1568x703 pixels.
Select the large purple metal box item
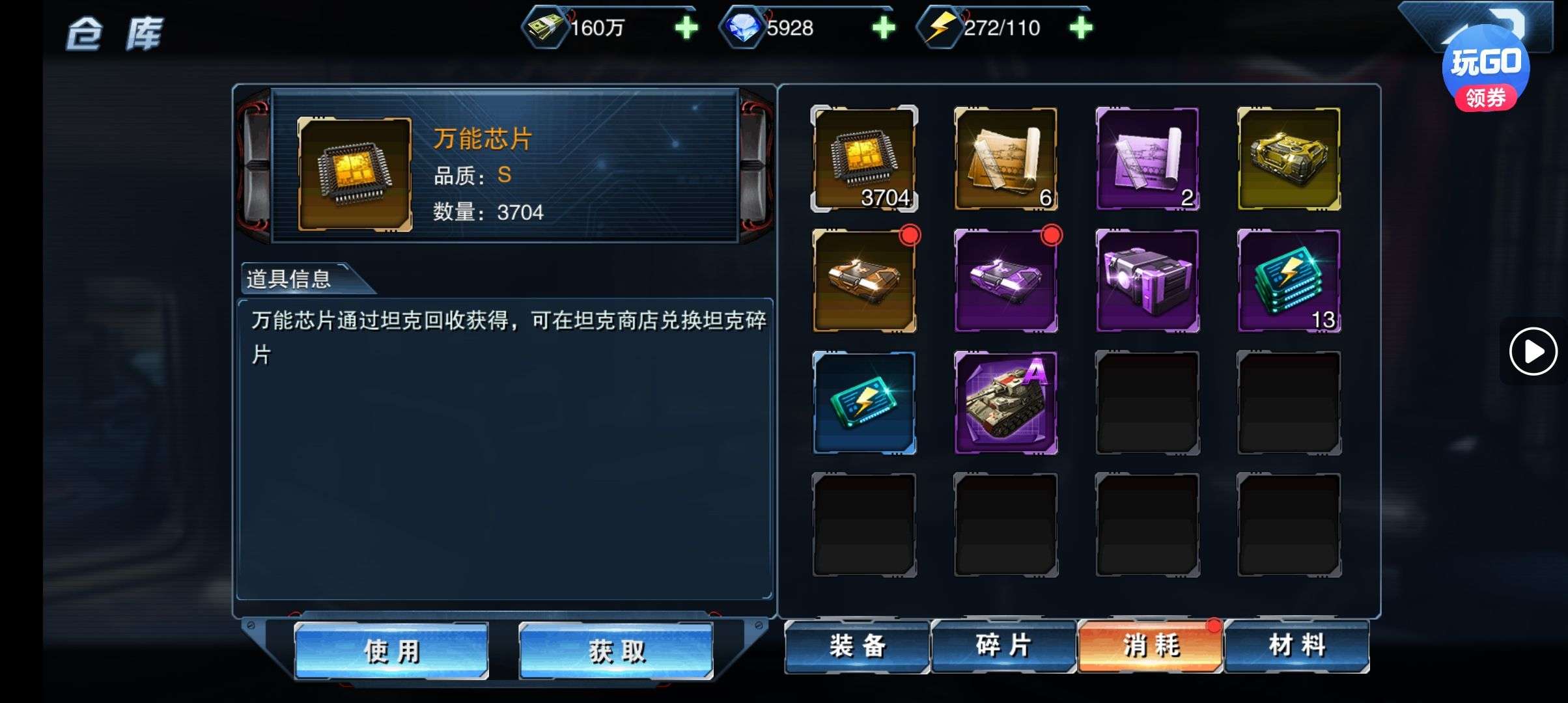point(1147,281)
